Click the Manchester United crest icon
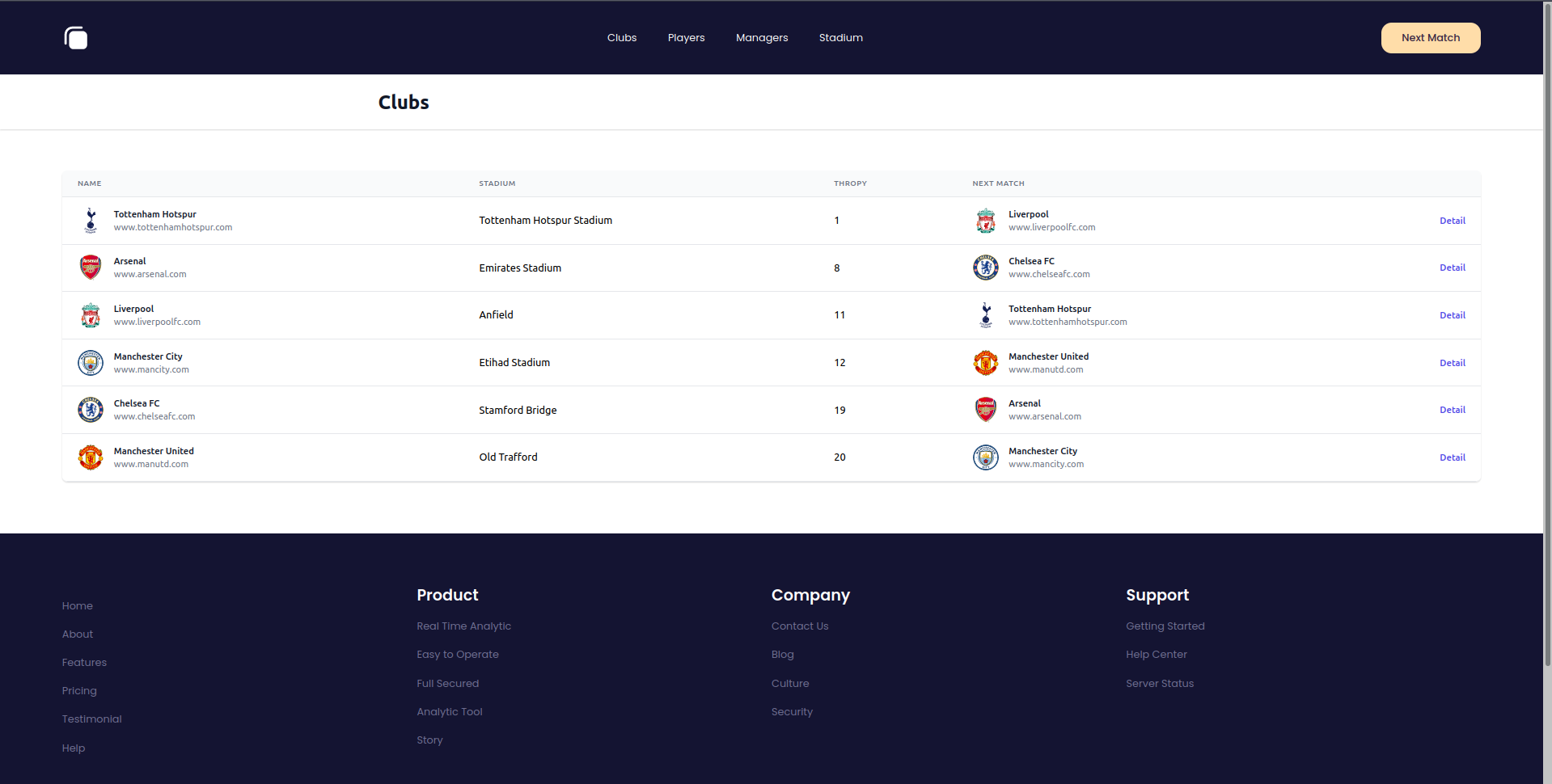This screenshot has width=1552, height=784. 91,457
